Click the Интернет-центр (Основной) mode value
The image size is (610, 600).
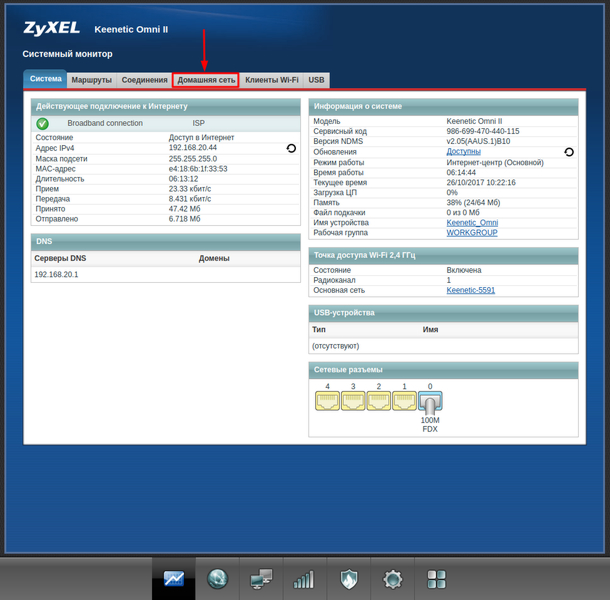pos(495,163)
